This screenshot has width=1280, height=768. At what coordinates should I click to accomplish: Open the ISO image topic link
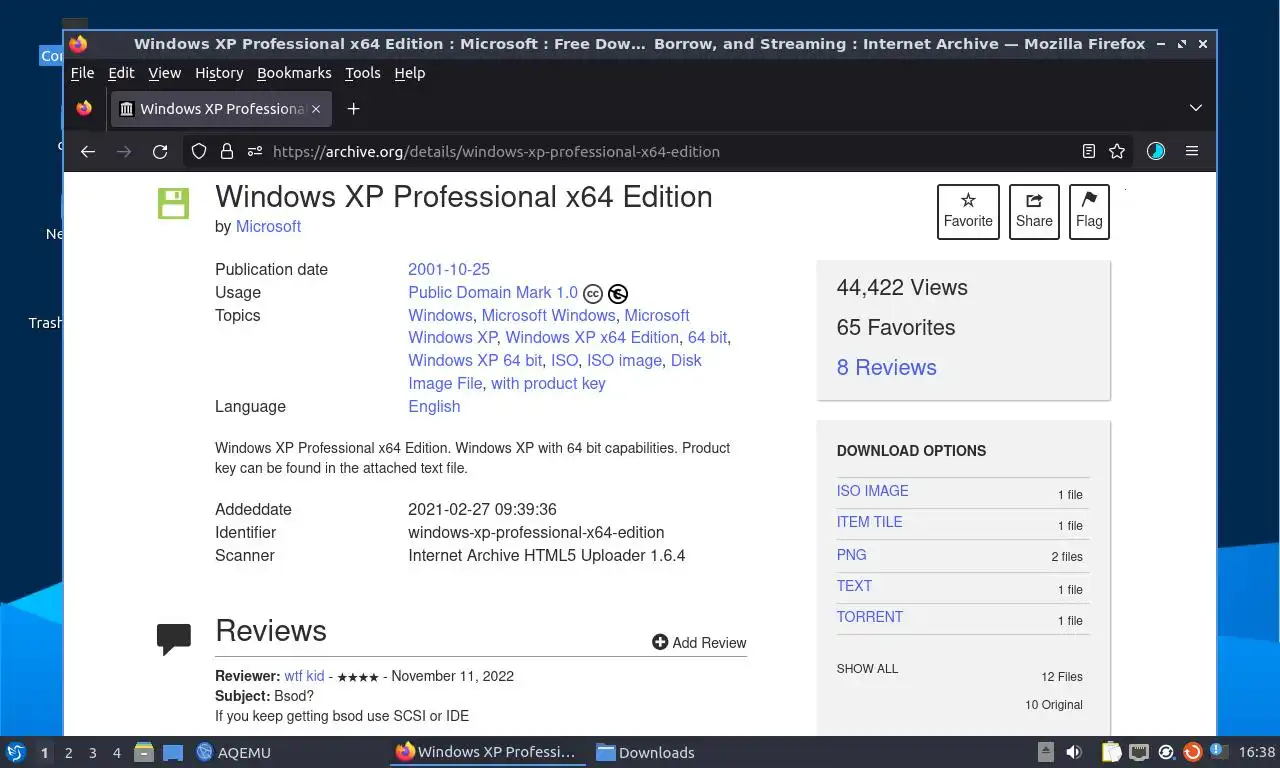pos(624,360)
